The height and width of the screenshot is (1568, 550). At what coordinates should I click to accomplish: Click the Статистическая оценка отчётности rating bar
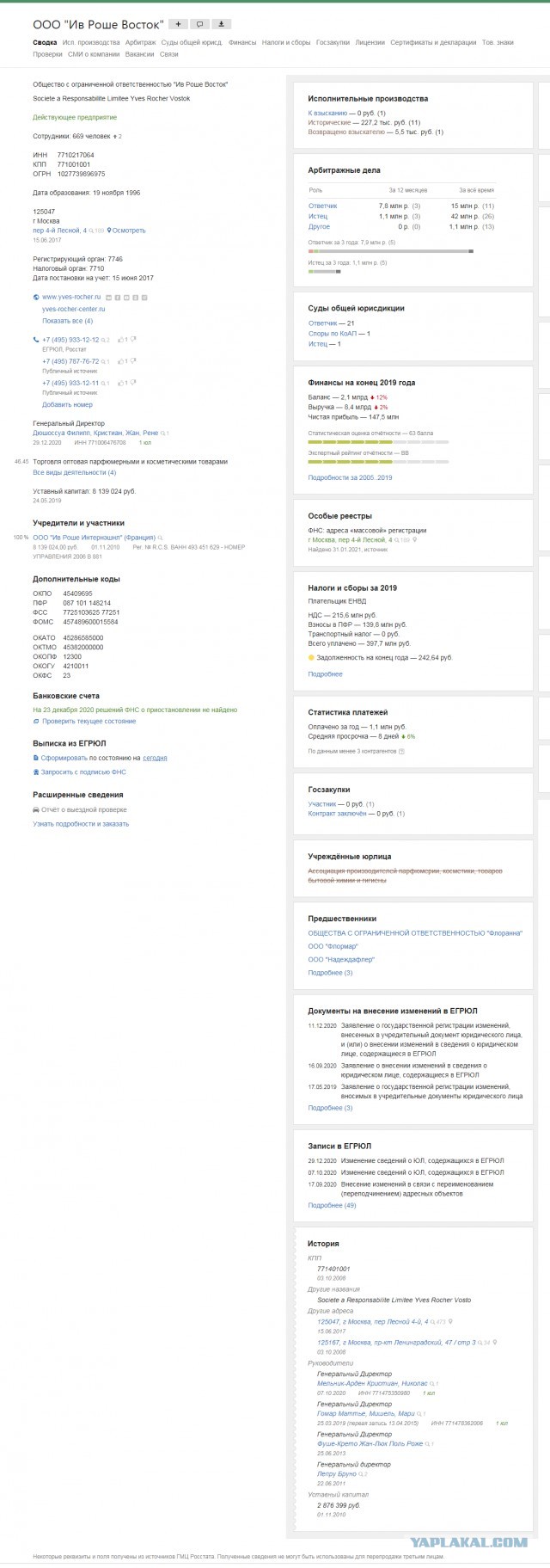coord(378,441)
